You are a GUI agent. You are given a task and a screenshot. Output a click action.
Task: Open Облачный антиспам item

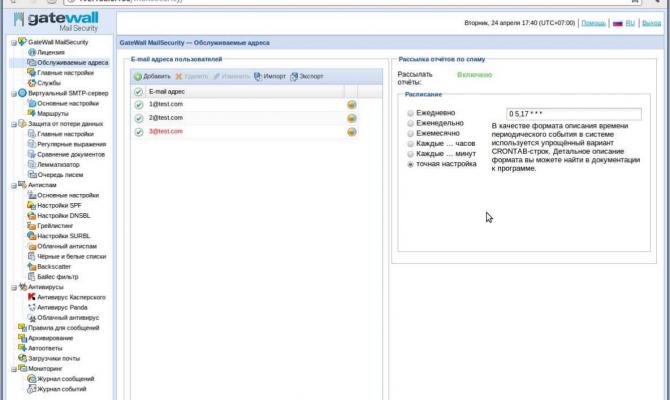[67, 246]
